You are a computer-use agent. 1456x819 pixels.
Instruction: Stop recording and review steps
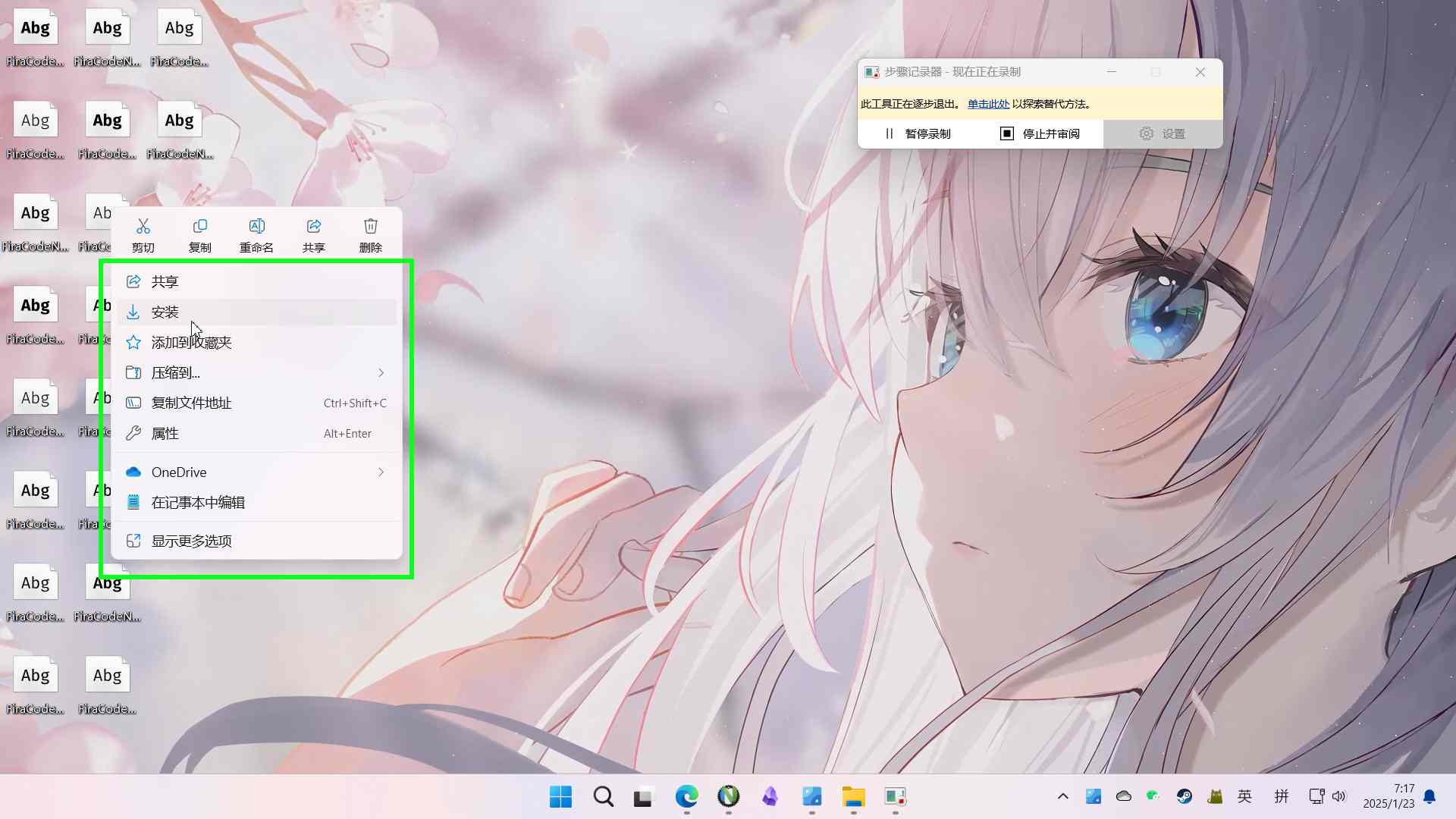pyautogui.click(x=1040, y=134)
